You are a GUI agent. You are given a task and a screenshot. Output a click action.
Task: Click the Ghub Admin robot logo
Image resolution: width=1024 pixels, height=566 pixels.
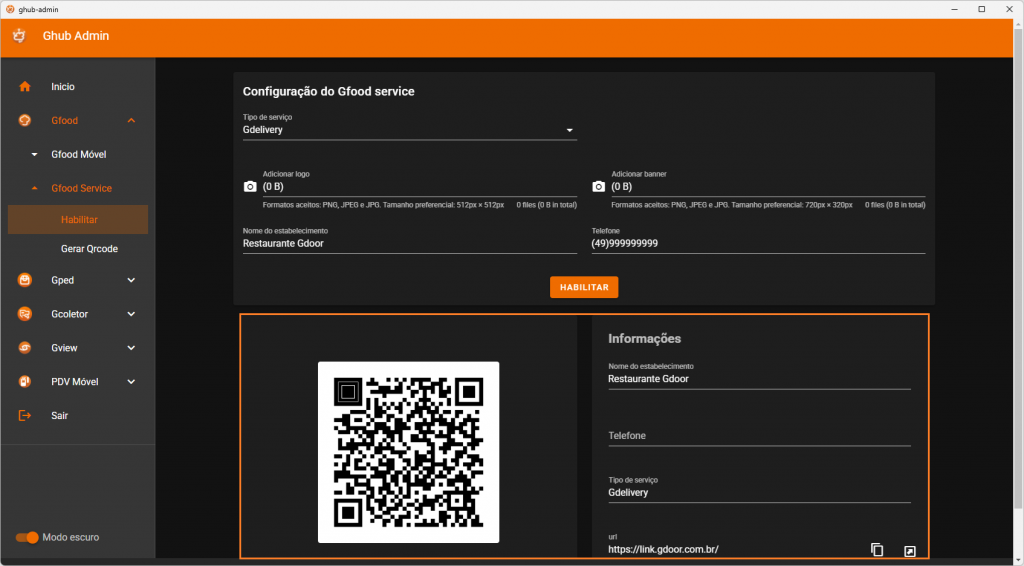(19, 36)
